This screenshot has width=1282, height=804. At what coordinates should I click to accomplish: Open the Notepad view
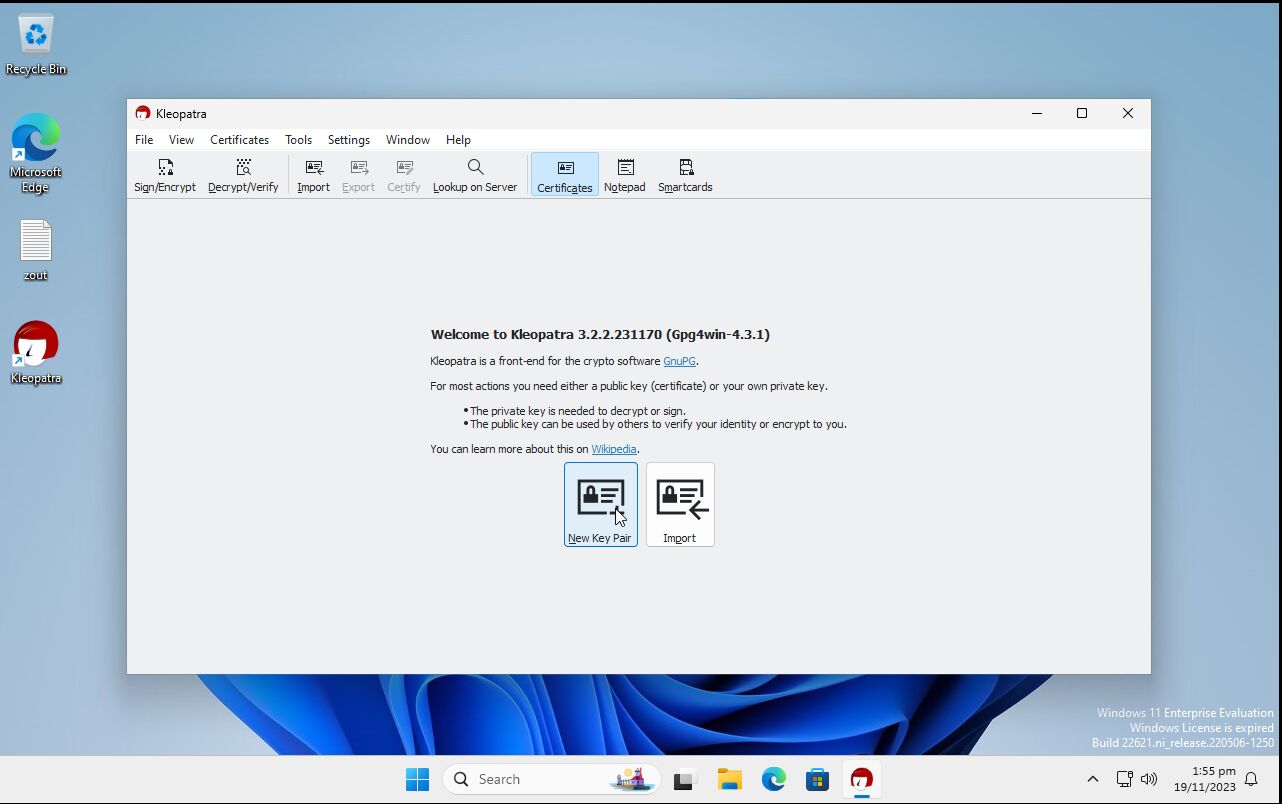[x=625, y=175]
